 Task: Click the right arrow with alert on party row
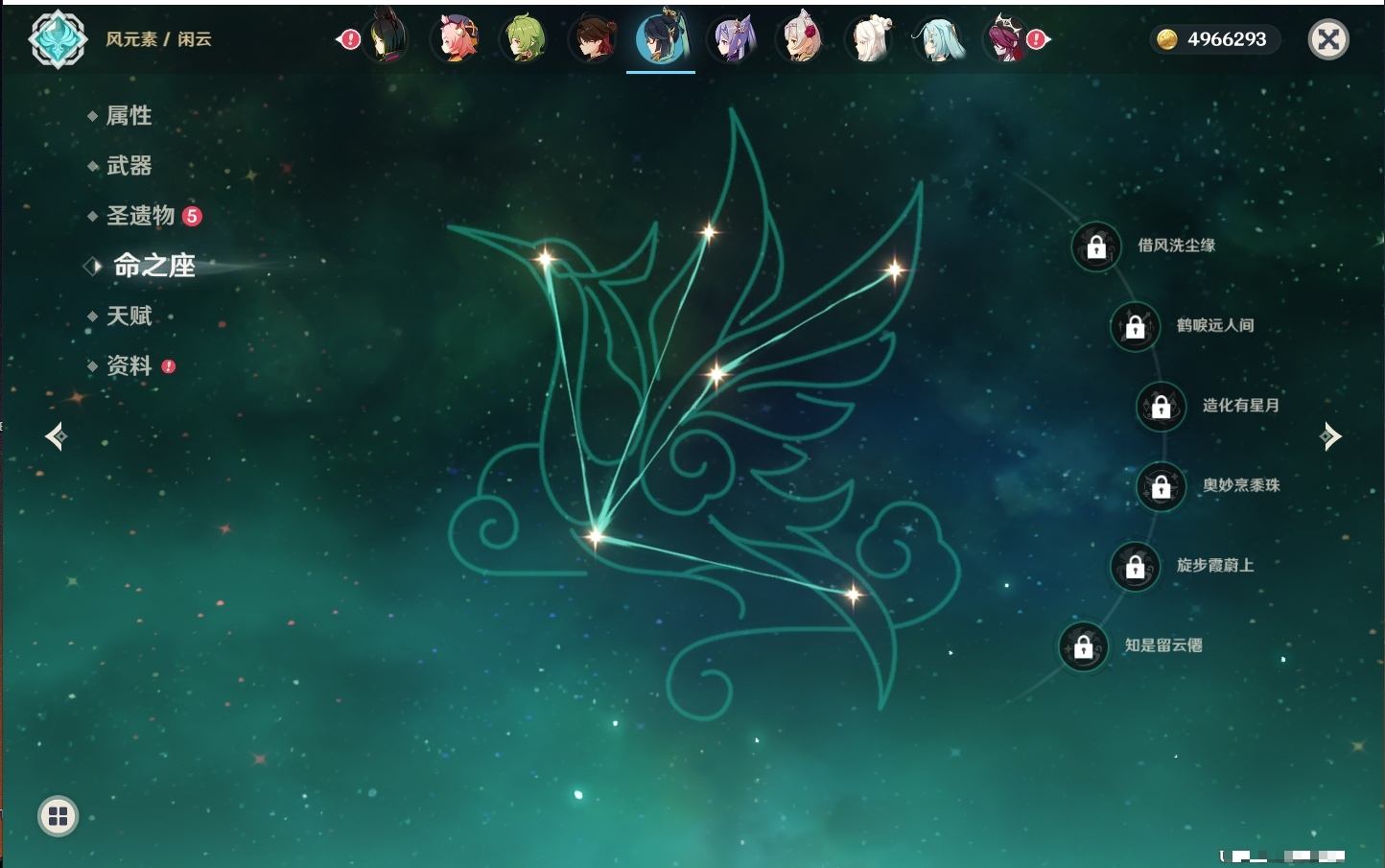point(1039,39)
